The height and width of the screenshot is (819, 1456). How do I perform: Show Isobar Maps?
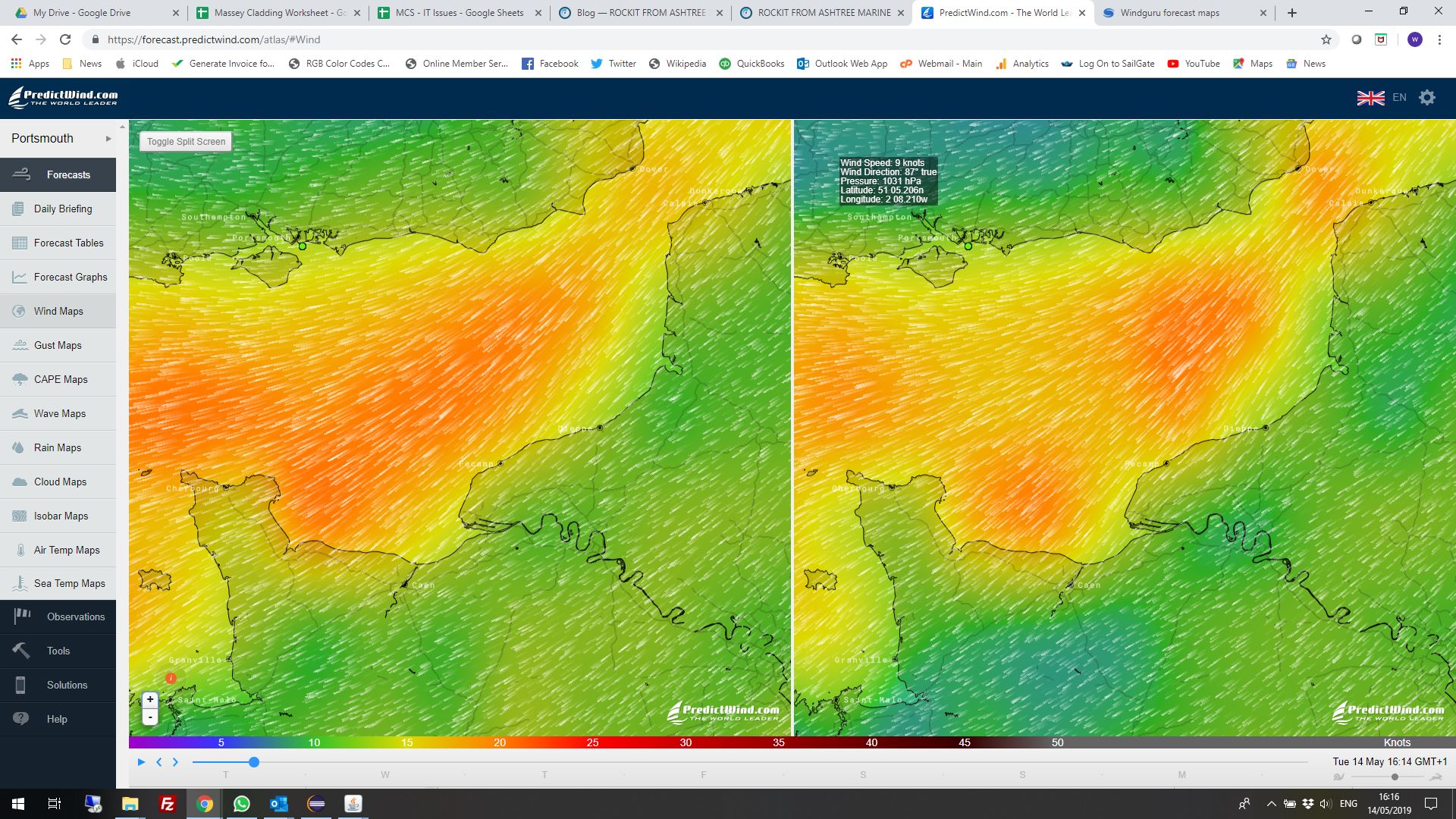61,516
